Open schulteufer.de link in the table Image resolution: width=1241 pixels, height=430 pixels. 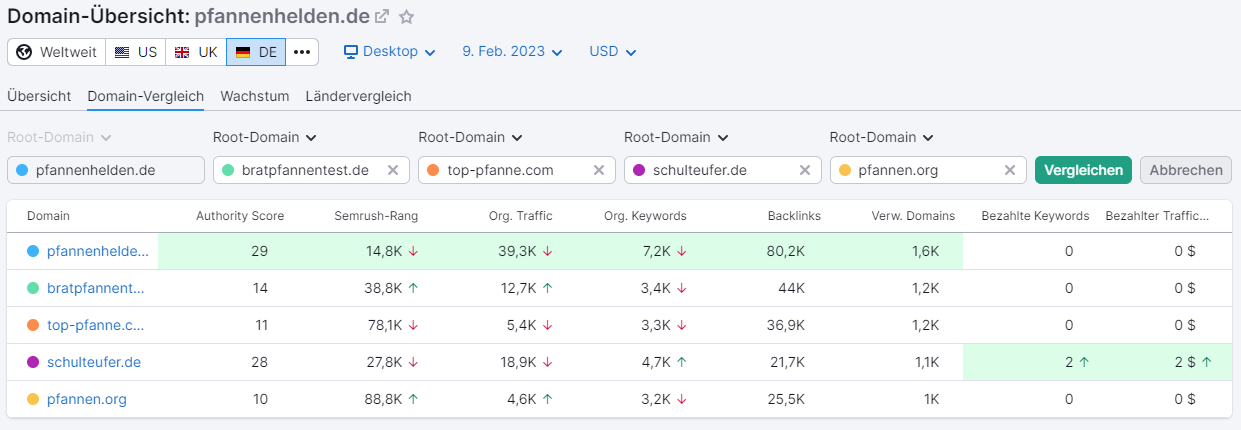click(x=93, y=362)
